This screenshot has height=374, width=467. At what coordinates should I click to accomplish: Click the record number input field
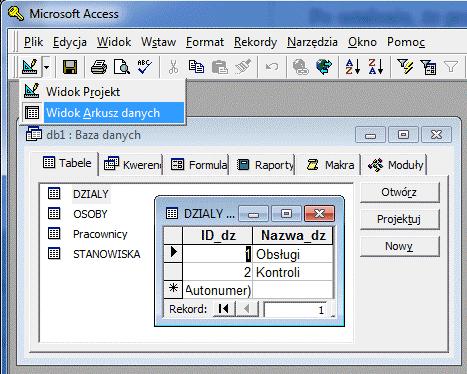295,310
